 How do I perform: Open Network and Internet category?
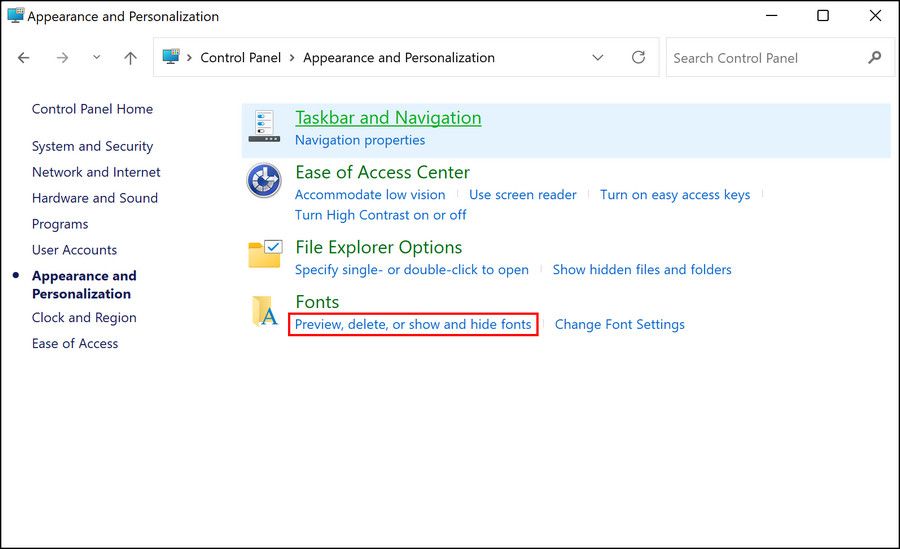coord(96,172)
